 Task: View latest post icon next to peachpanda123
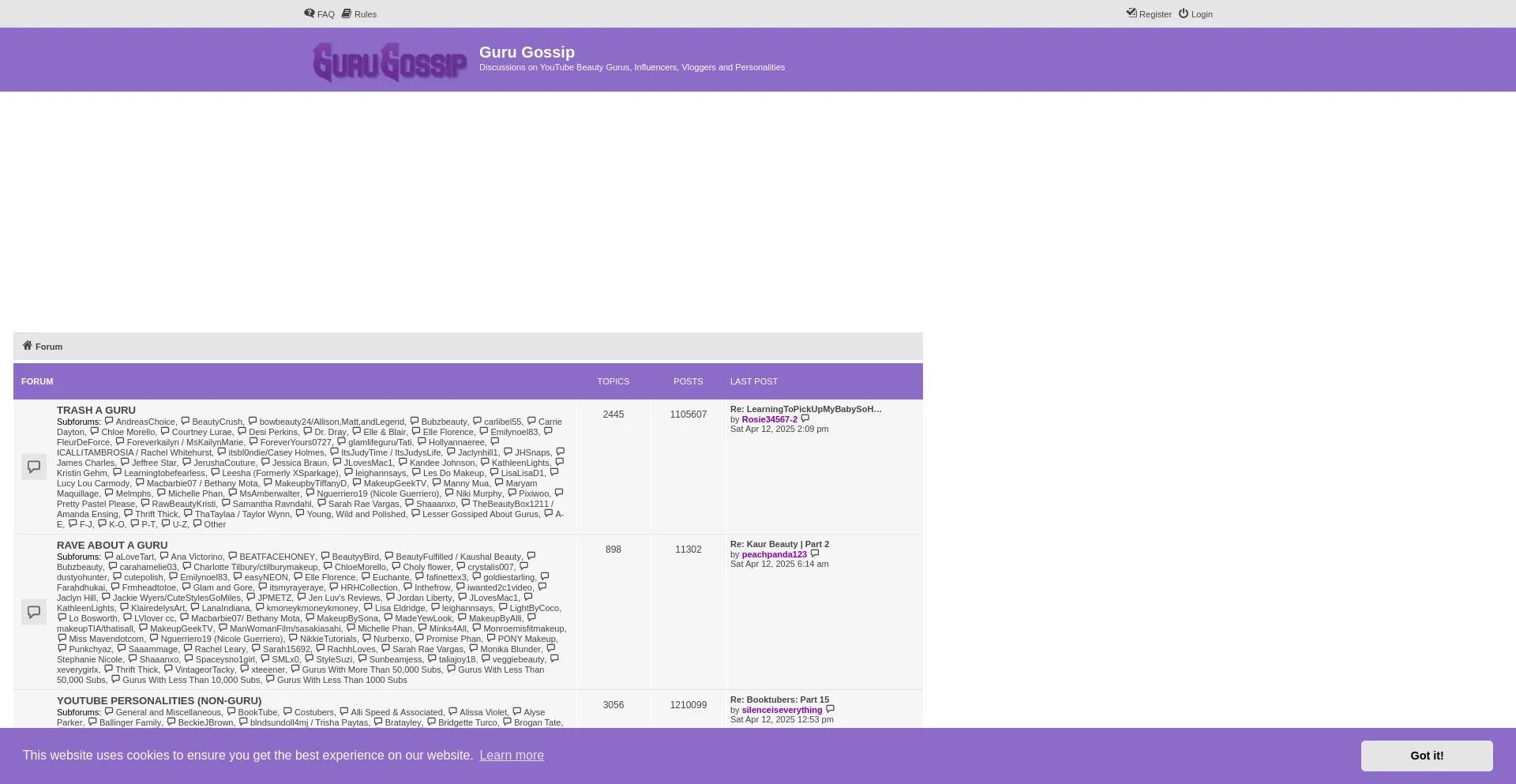816,554
